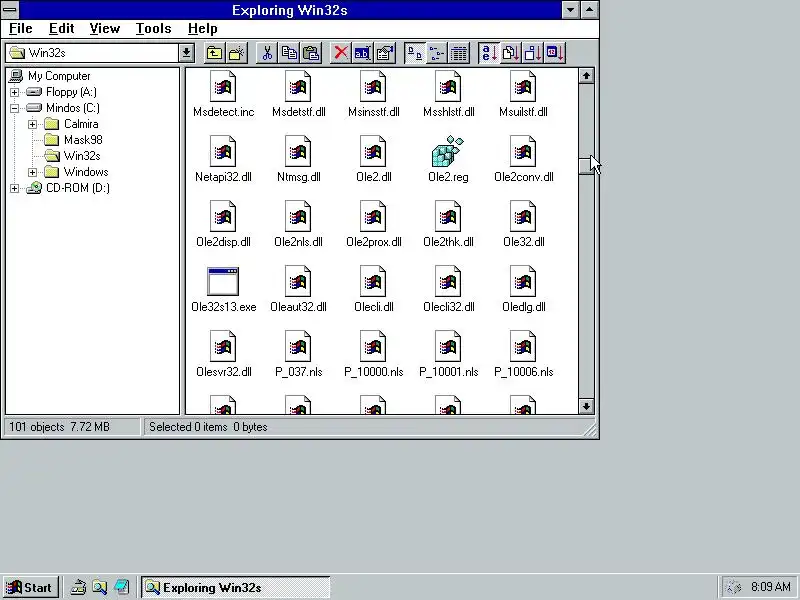The image size is (800, 600).
Task: Select the Ole2.reg registry file icon
Action: click(448, 152)
